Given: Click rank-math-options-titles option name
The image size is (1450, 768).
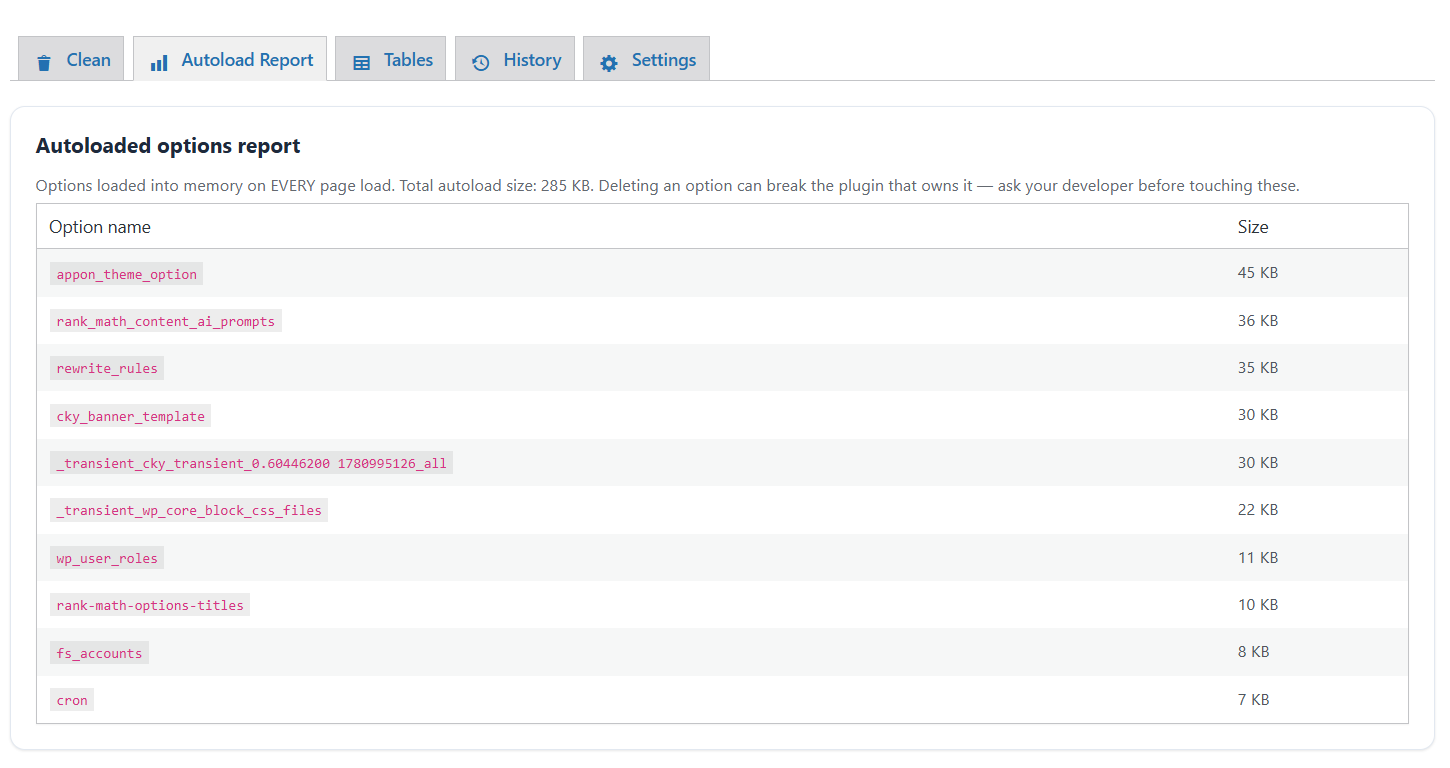Looking at the screenshot, I should (x=150, y=605).
